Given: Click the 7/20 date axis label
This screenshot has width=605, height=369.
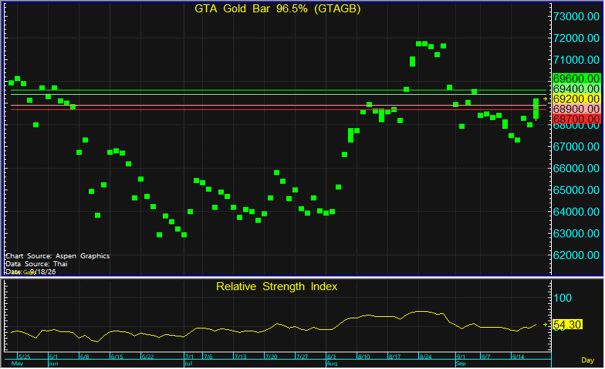Looking at the screenshot, I should 271,357.
